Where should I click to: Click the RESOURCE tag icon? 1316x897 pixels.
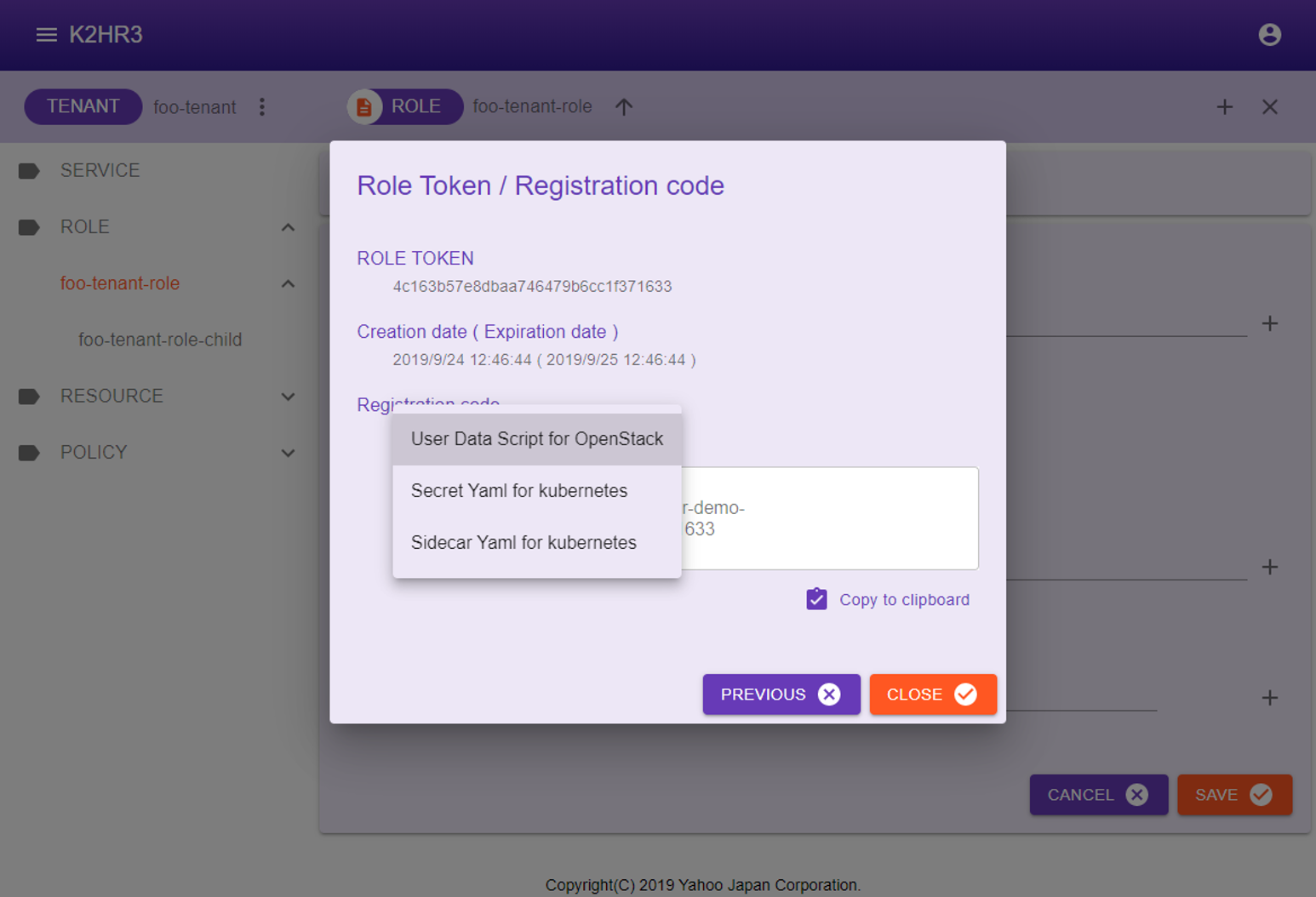pos(29,397)
